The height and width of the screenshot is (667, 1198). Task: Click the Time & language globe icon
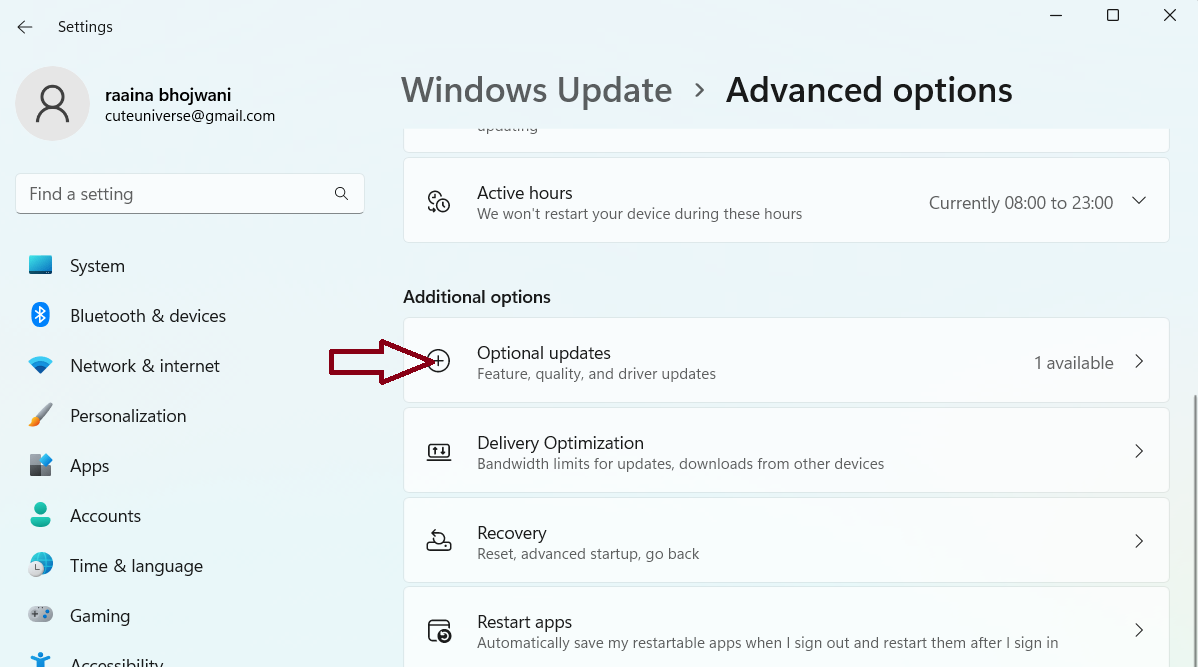[x=41, y=565]
